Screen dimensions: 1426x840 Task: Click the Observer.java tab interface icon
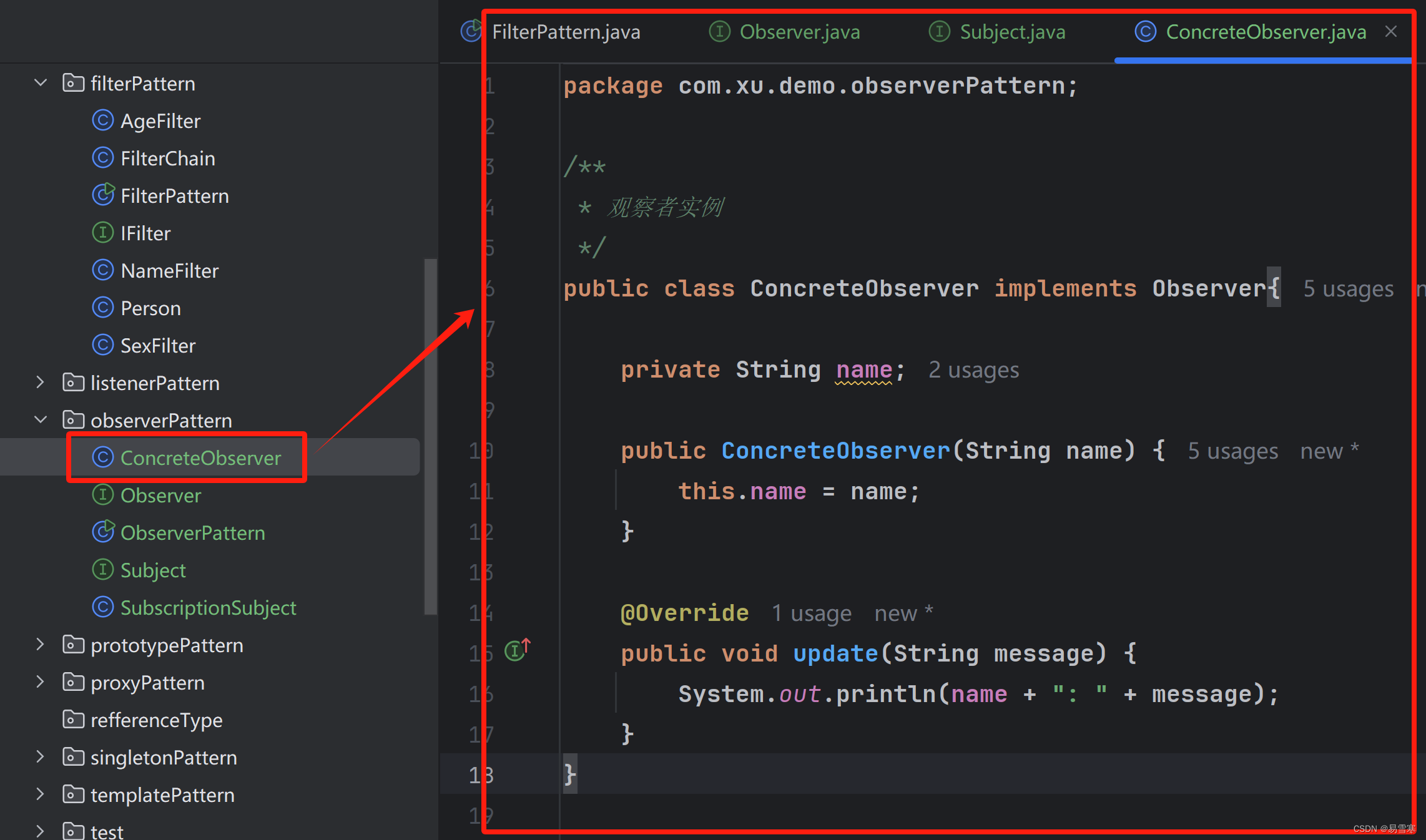(x=720, y=31)
